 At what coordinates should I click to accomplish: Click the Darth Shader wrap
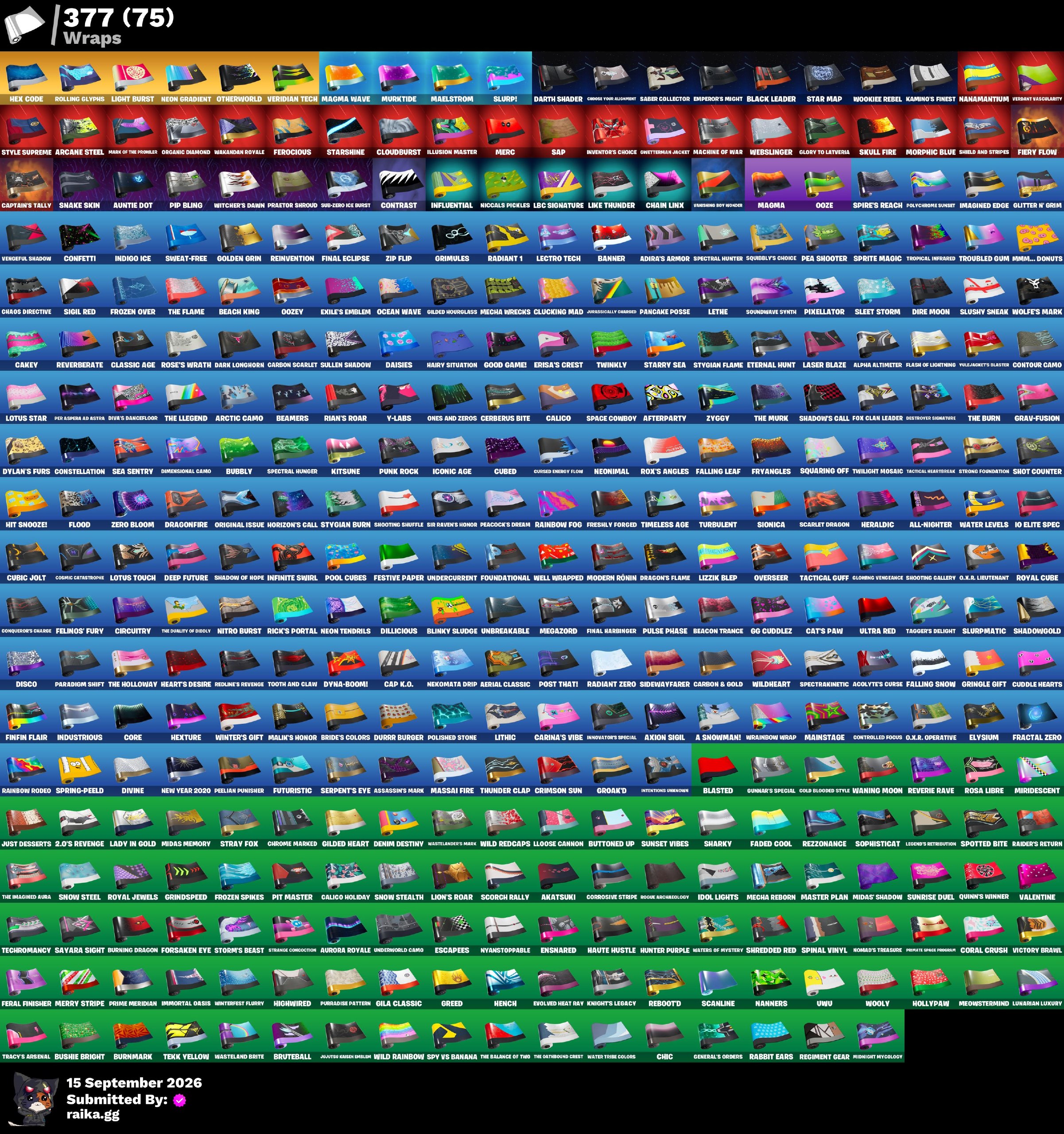coord(558,78)
